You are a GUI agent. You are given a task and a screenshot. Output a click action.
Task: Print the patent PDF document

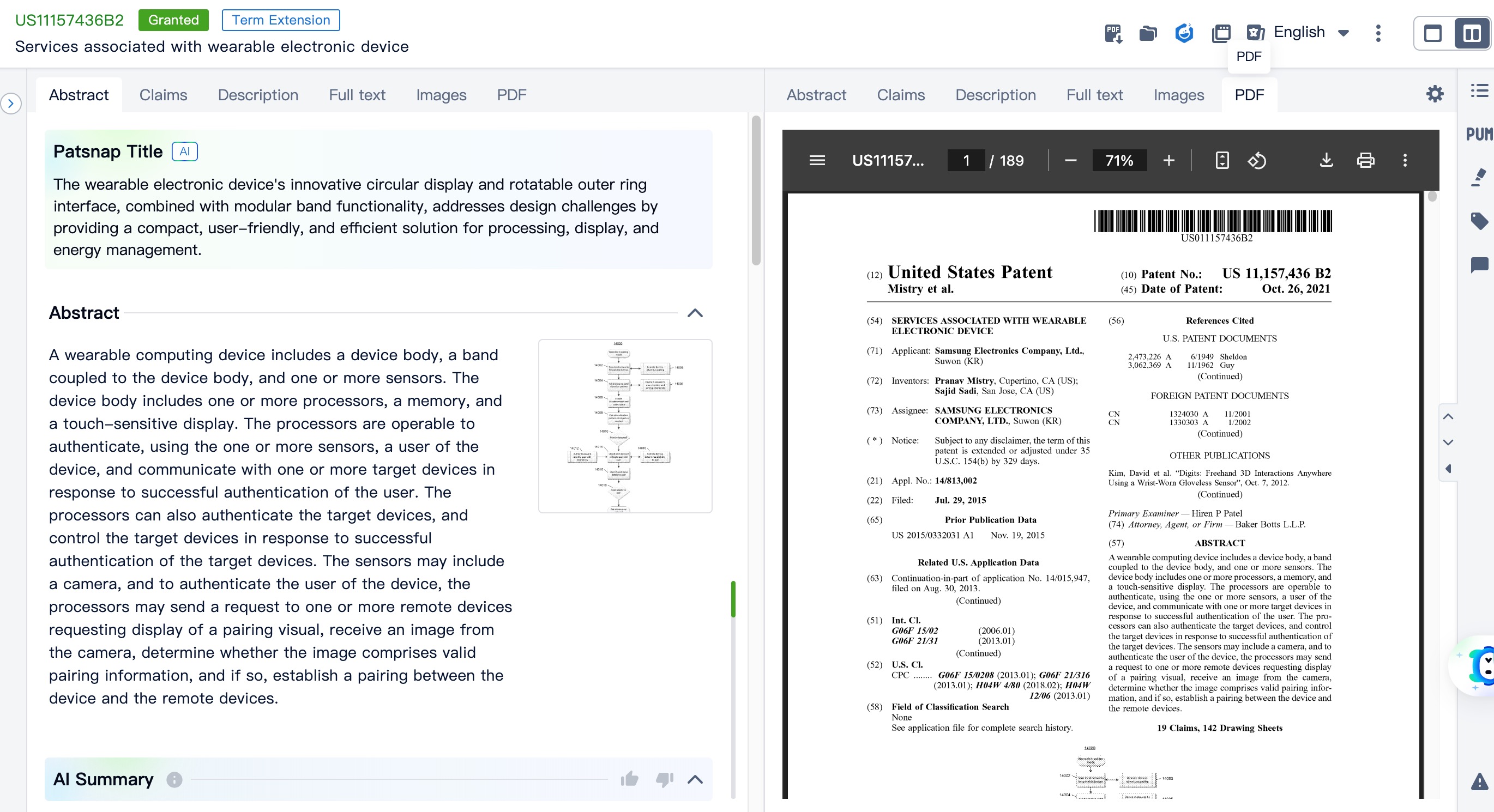coord(1365,160)
